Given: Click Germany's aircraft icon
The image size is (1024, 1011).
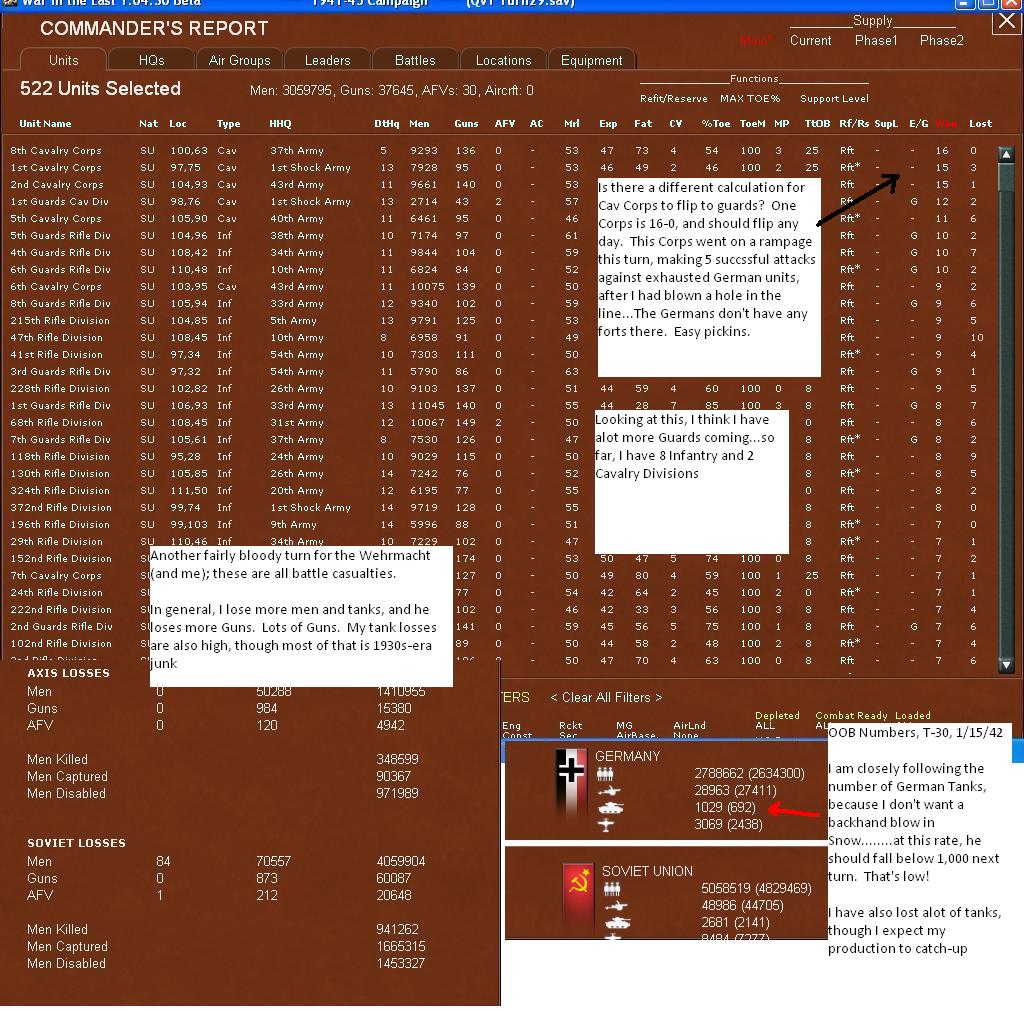Looking at the screenshot, I should point(605,825).
